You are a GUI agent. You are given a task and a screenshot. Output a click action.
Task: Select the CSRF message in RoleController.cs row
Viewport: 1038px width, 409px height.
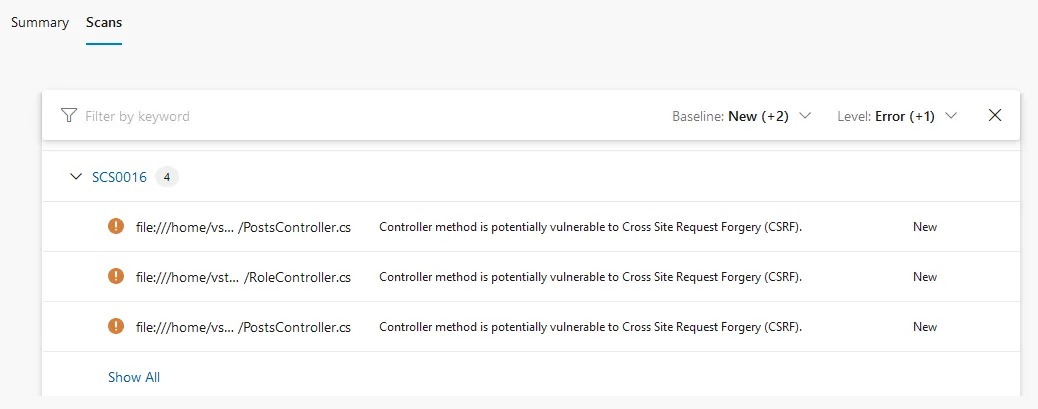tap(591, 277)
